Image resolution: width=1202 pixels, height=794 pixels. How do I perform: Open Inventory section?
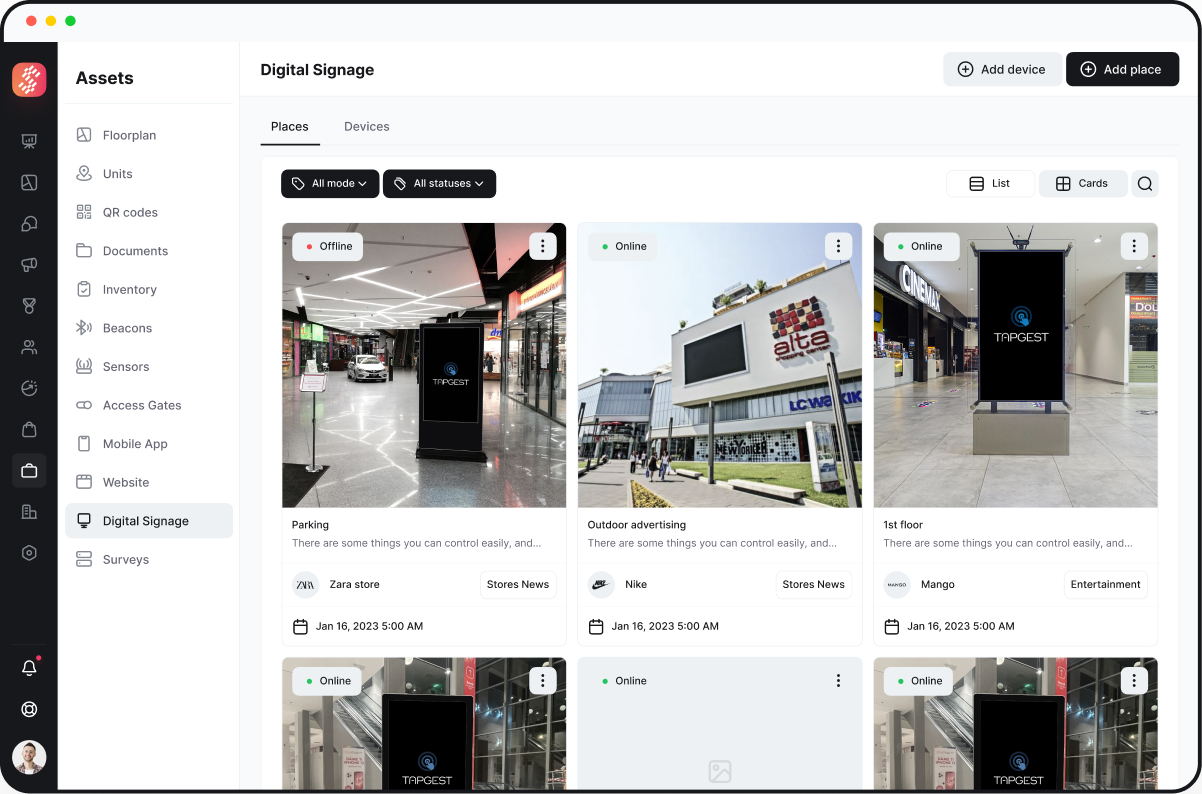click(149, 290)
